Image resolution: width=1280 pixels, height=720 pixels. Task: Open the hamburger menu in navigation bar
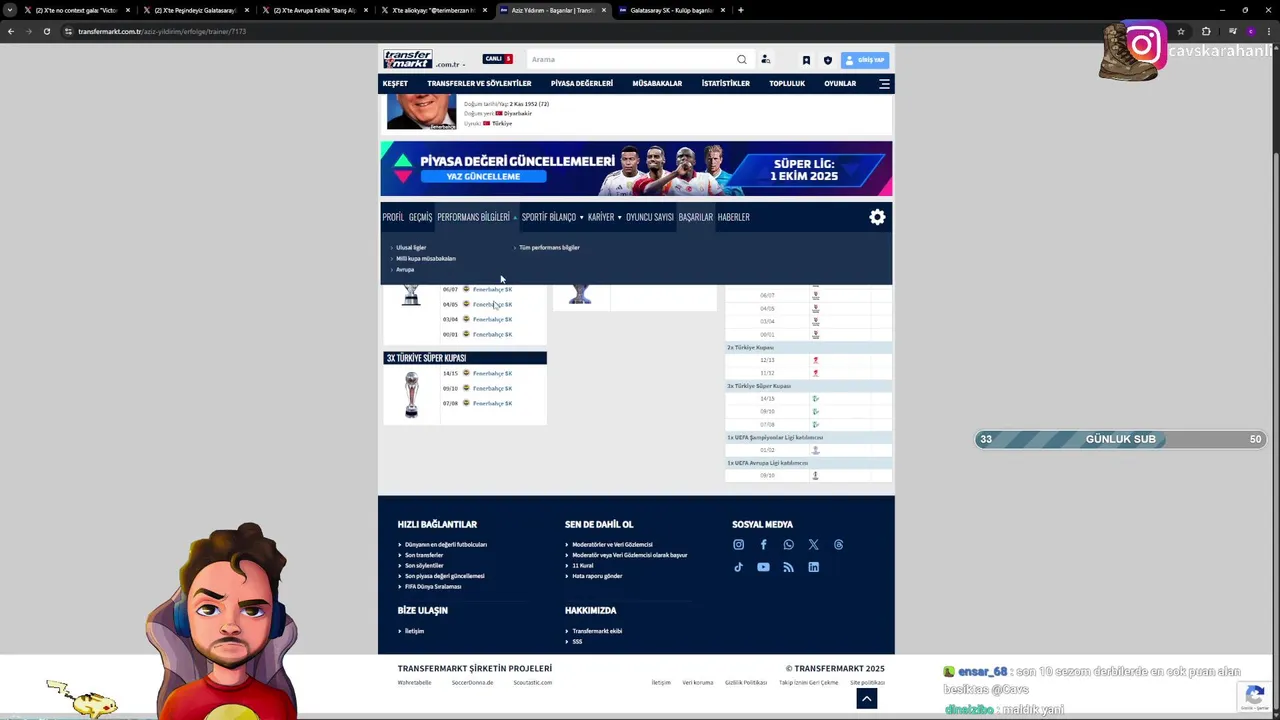click(x=884, y=84)
